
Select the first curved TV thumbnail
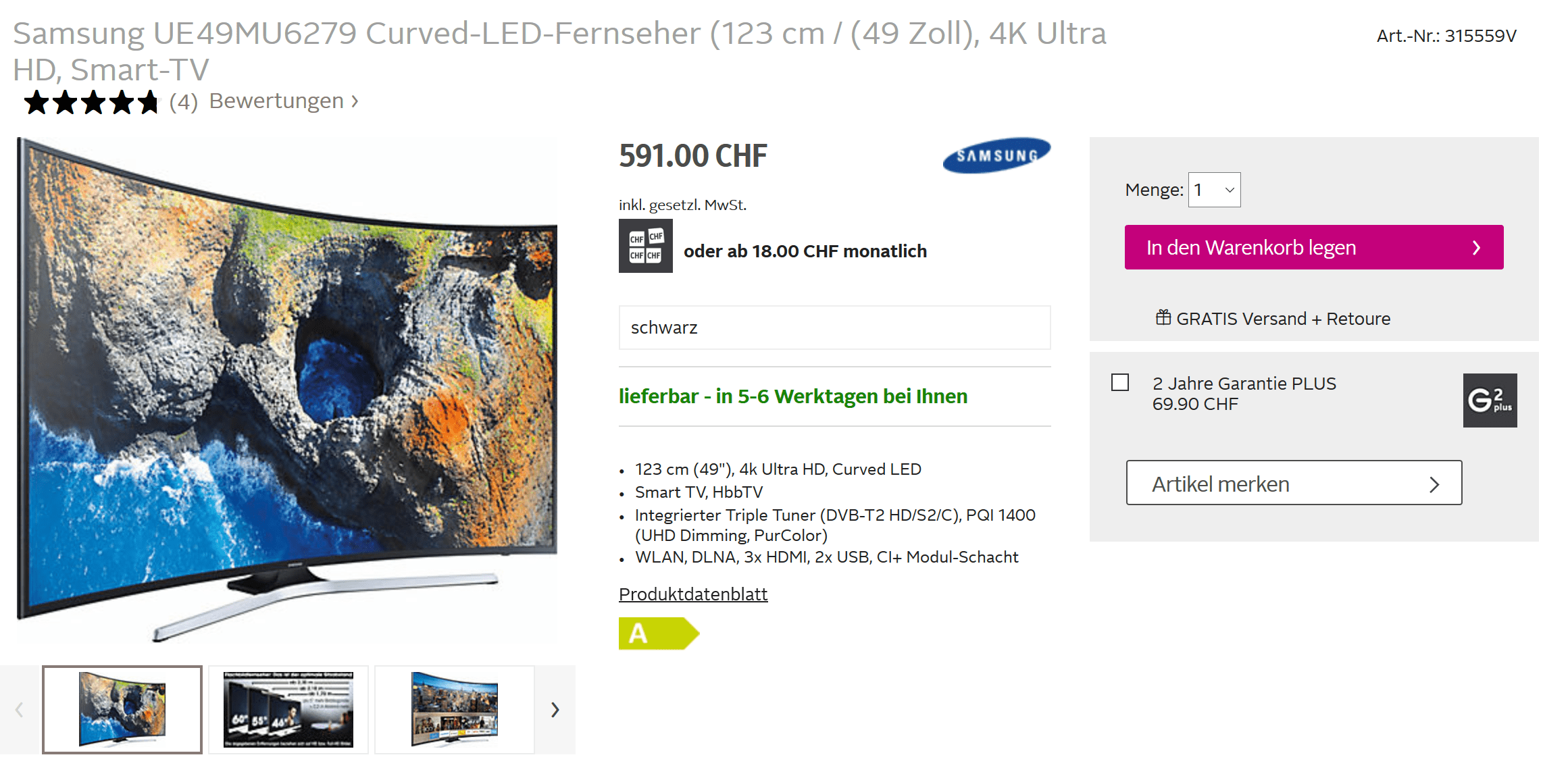122,710
